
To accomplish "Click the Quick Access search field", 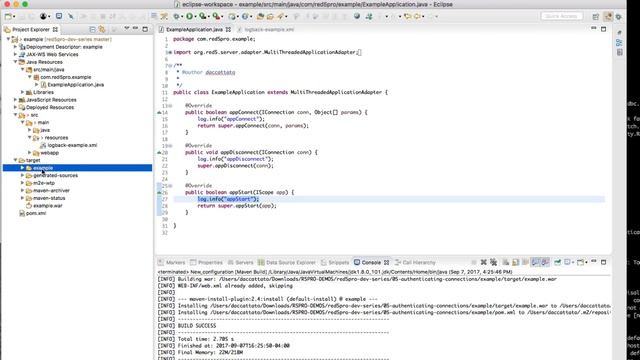I will [x=562, y=16].
